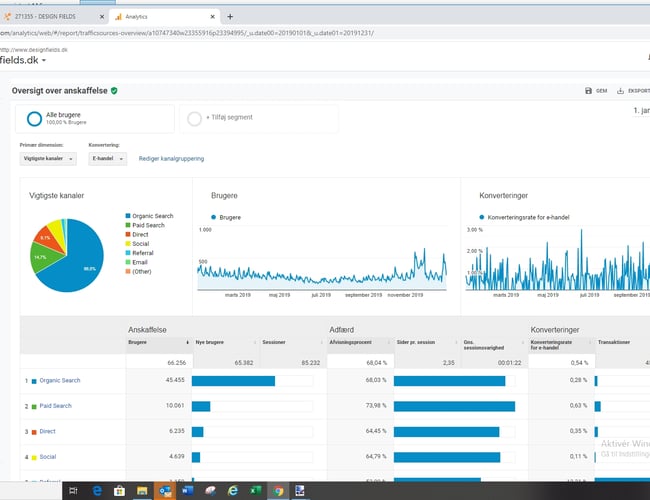
Task: Add a segment via Tilføj segment
Action: pos(226,119)
